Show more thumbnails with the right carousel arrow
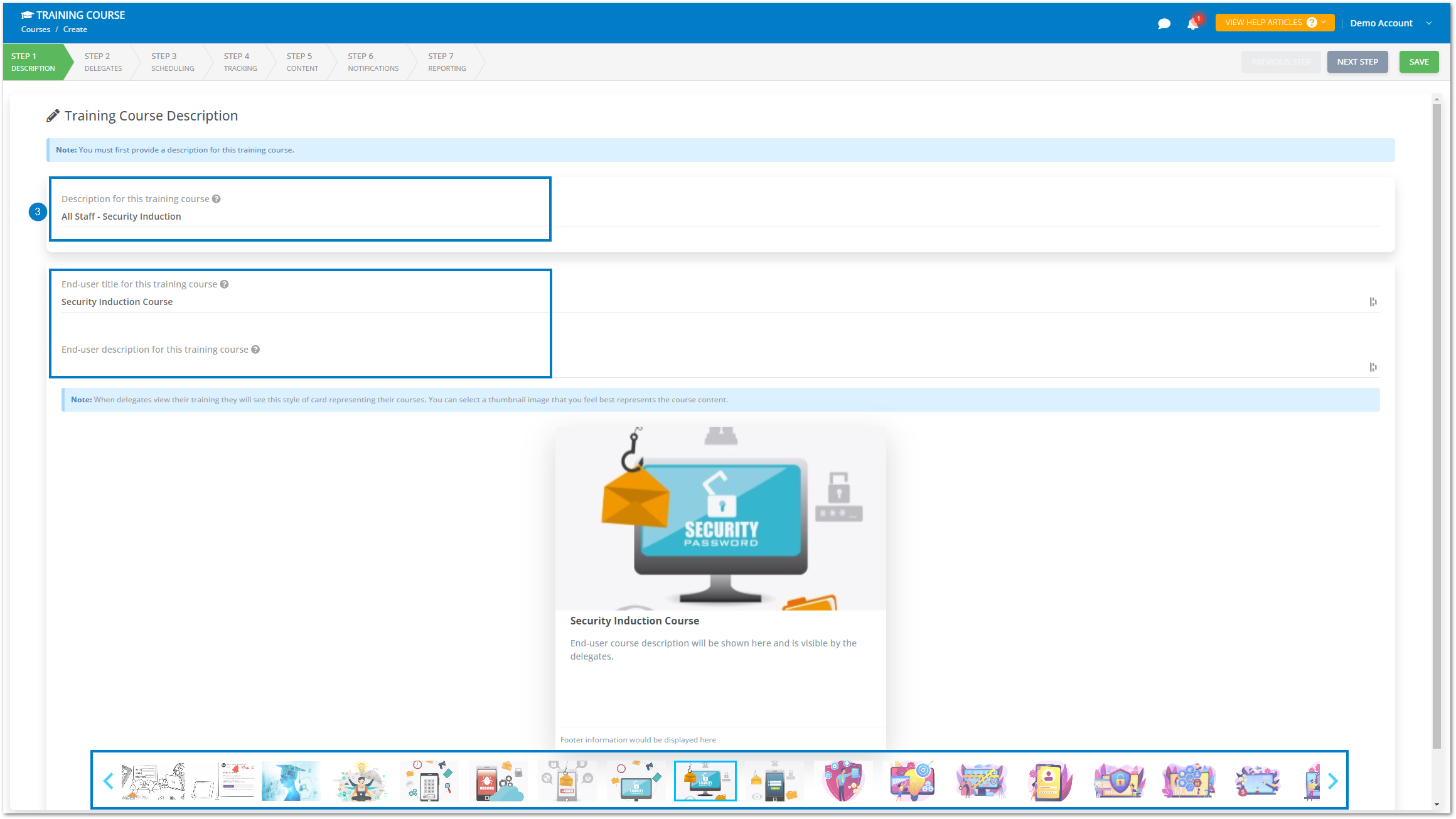The image size is (1456, 819). coord(1333,781)
